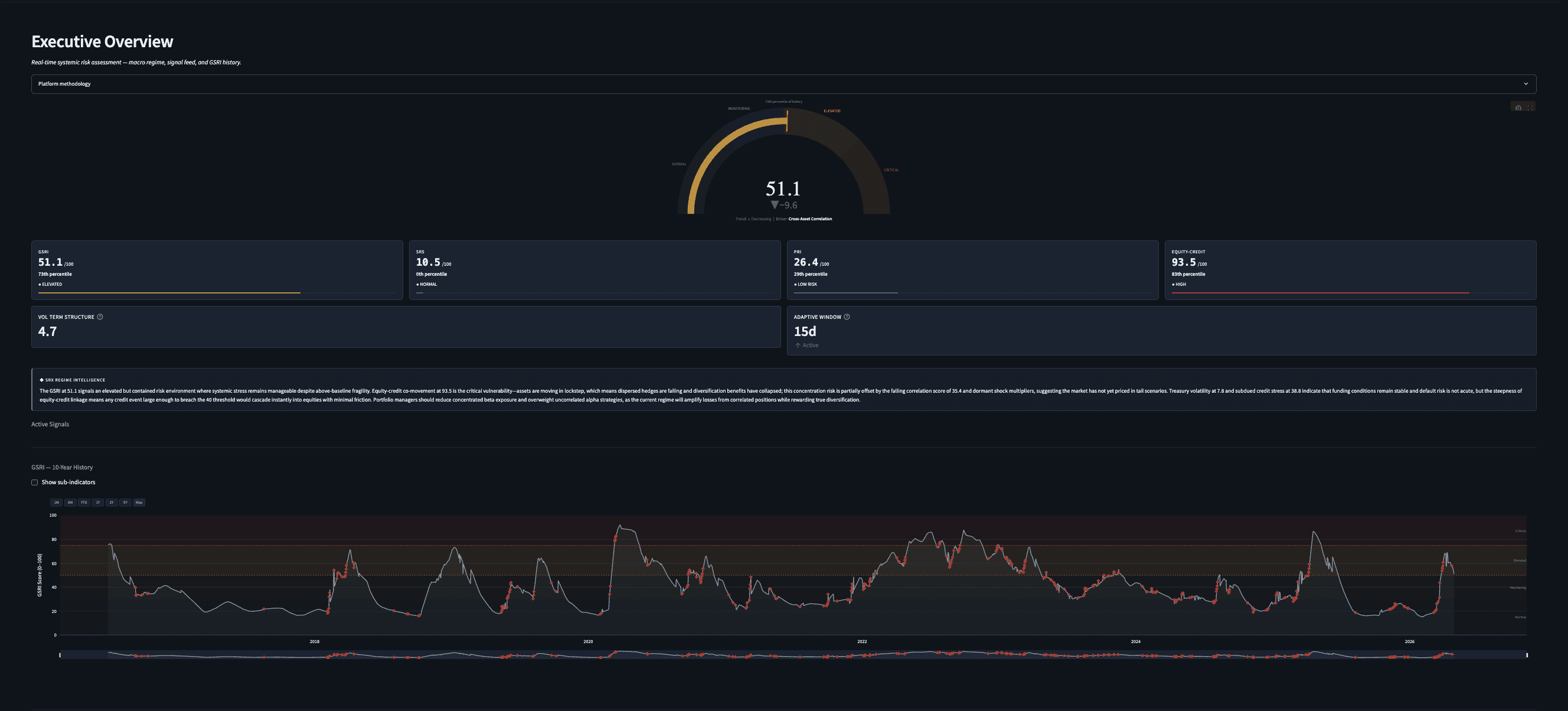Click the red downward delta triangle in gauge
The height and width of the screenshot is (711, 1568).
pos(775,205)
